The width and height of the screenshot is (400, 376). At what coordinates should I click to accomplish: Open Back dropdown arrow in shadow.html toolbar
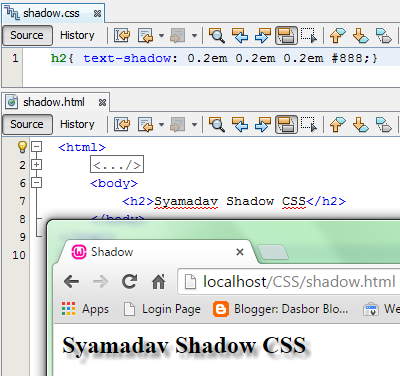click(161, 125)
